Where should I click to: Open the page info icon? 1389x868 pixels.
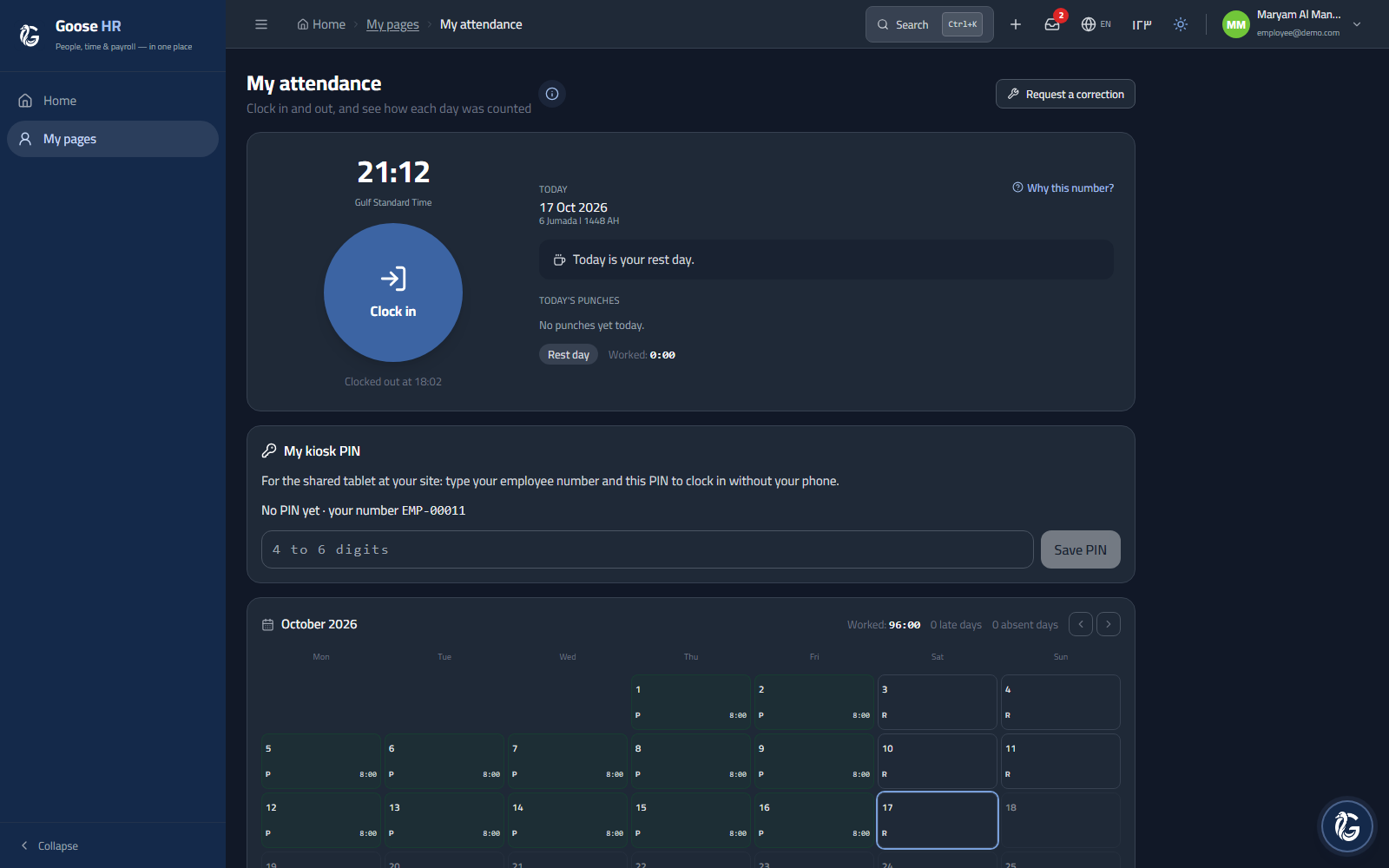[x=552, y=94]
